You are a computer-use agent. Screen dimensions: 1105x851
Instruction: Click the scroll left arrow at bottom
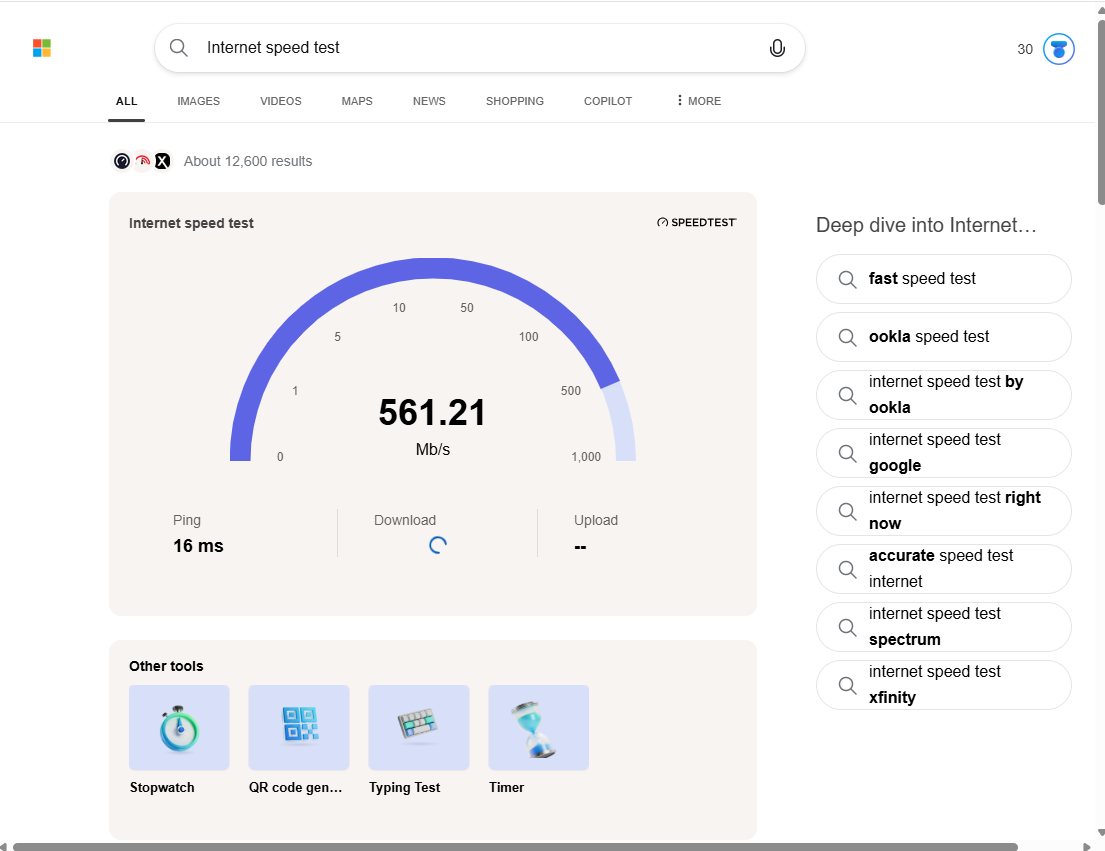(4, 847)
